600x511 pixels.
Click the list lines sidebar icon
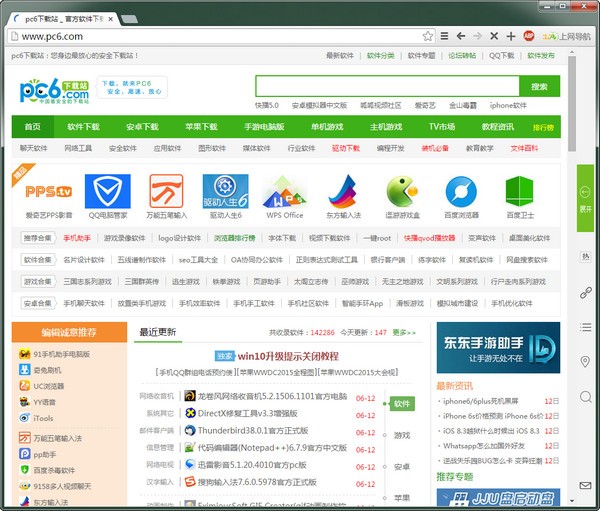click(585, 327)
